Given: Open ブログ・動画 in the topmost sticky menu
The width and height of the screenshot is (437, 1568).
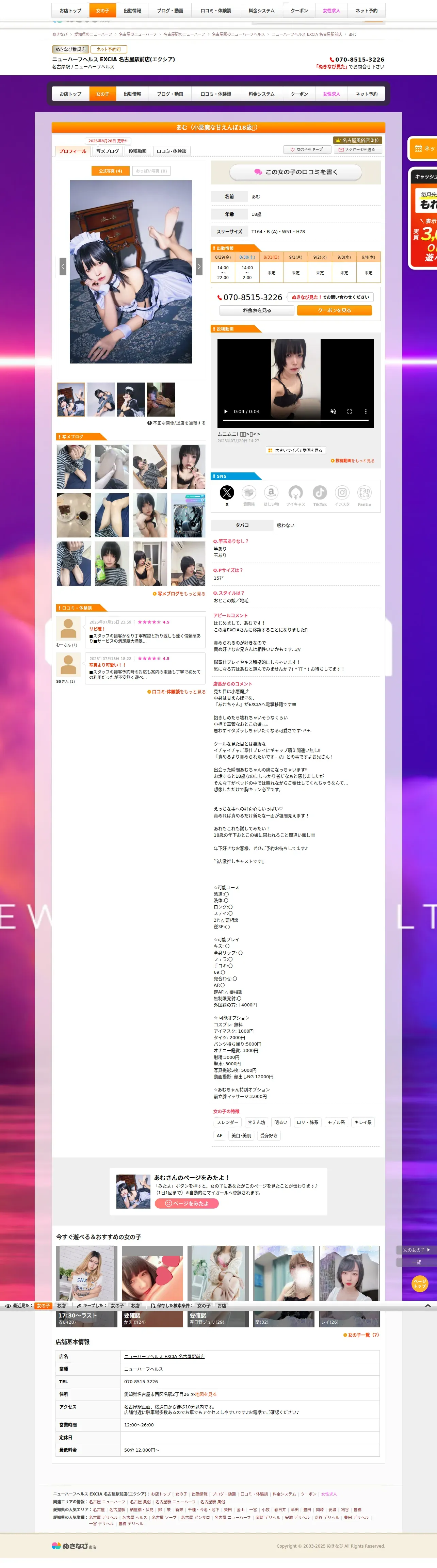Looking at the screenshot, I should tap(170, 10).
